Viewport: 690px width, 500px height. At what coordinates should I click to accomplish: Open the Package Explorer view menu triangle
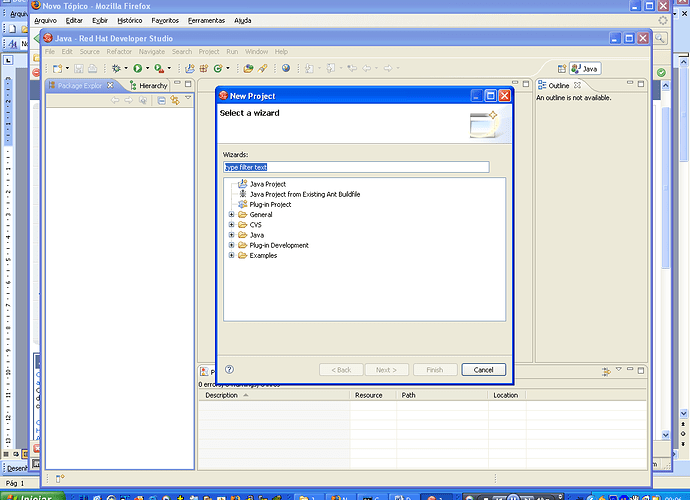(x=188, y=98)
